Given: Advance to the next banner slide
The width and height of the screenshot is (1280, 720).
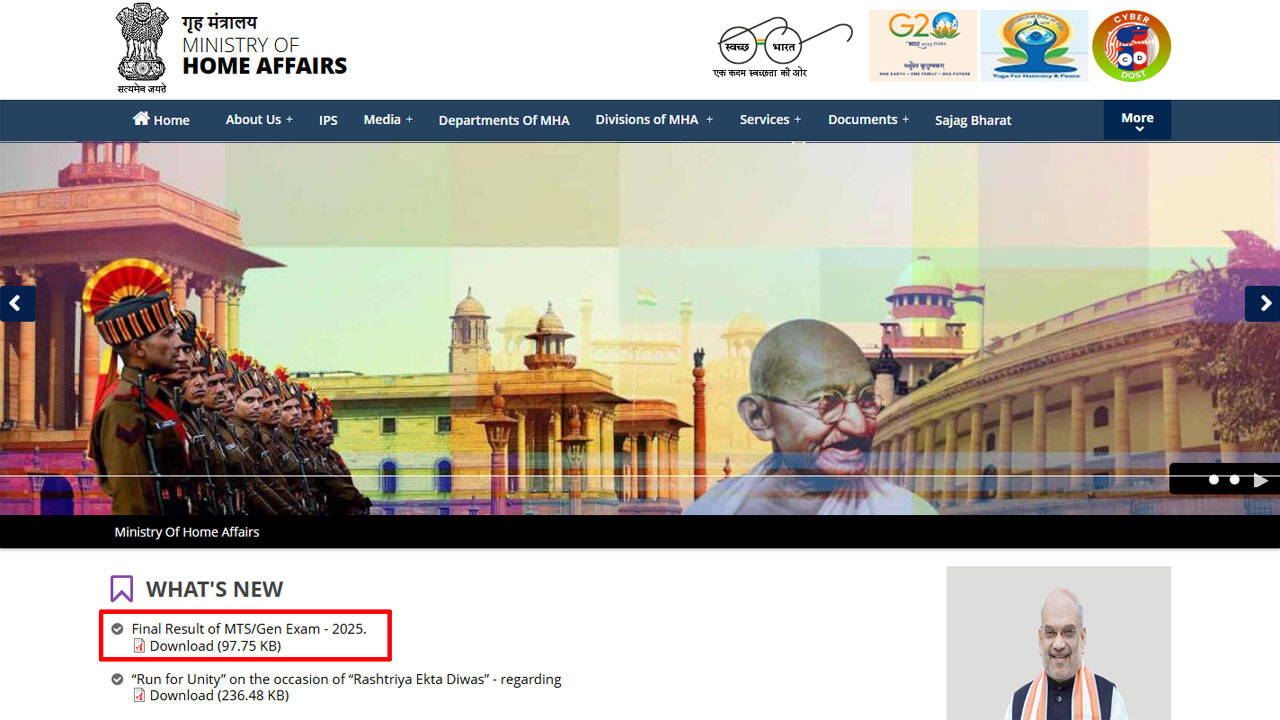Looking at the screenshot, I should point(1262,304).
